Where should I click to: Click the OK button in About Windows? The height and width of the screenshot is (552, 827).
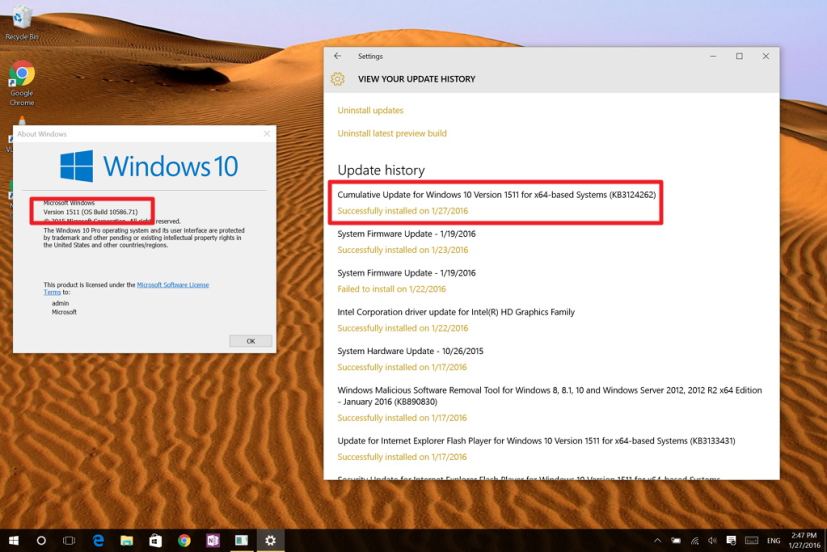tap(251, 341)
